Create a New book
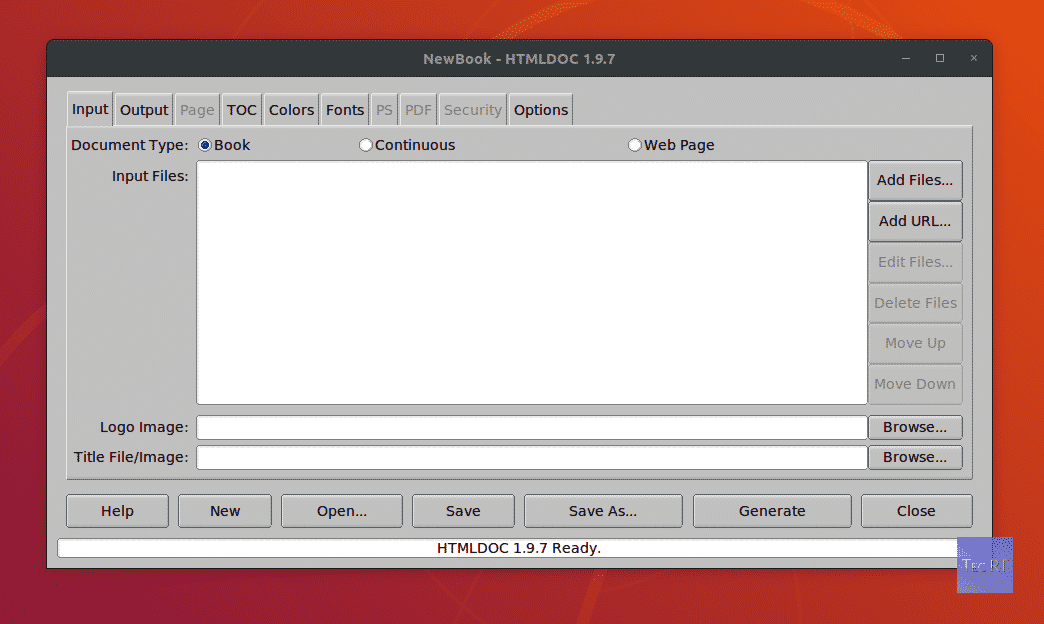The height and width of the screenshot is (624, 1044). (x=225, y=511)
